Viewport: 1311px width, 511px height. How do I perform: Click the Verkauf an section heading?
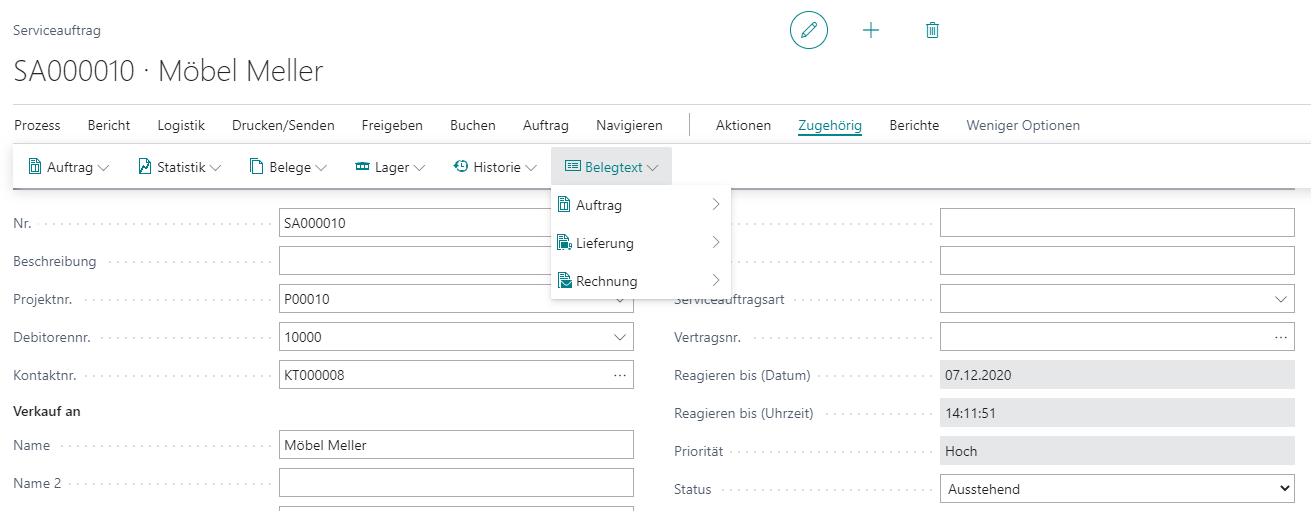point(47,411)
